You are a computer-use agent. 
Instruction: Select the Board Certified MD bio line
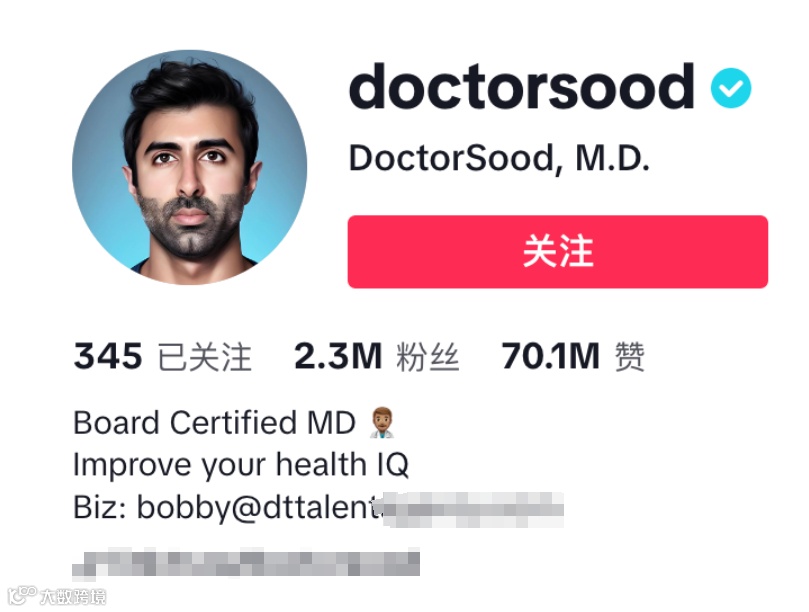[215, 423]
